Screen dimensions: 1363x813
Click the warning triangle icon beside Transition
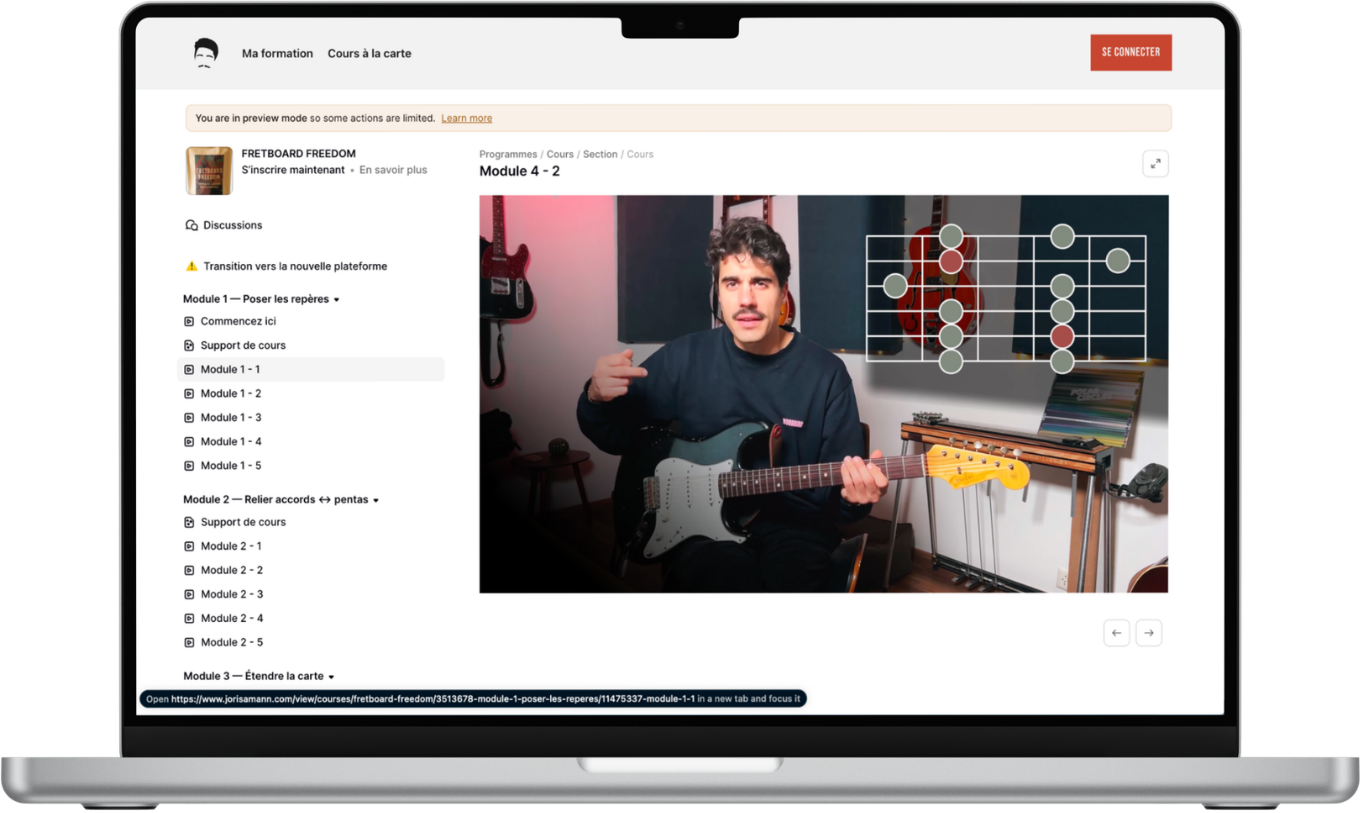pyautogui.click(x=192, y=267)
